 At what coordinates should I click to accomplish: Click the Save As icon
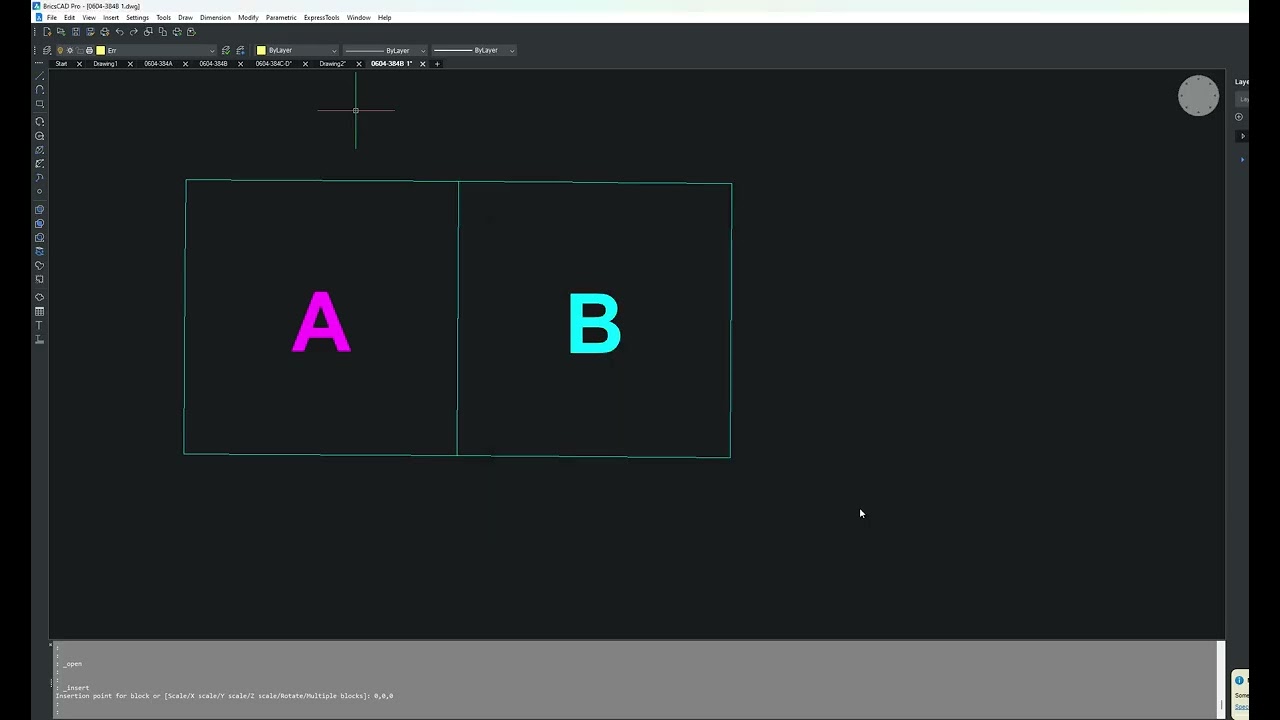(90, 32)
